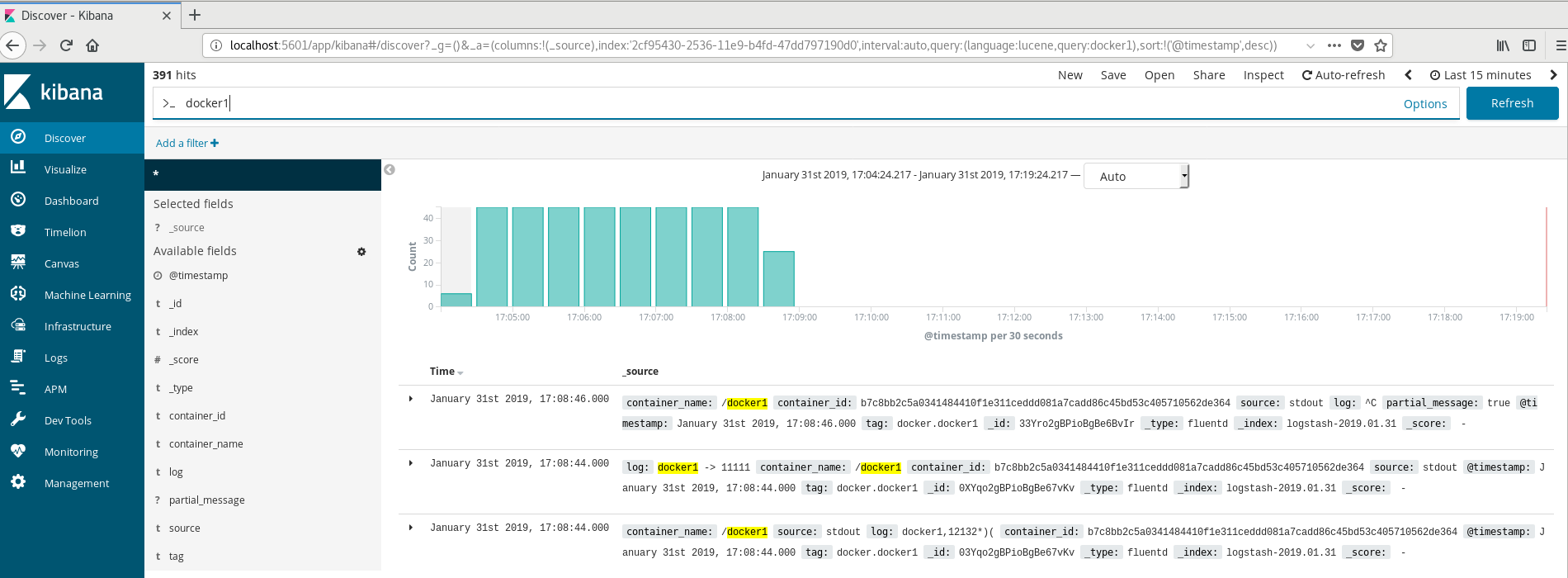
Task: Open the APM icon in sidebar
Action: click(18, 387)
